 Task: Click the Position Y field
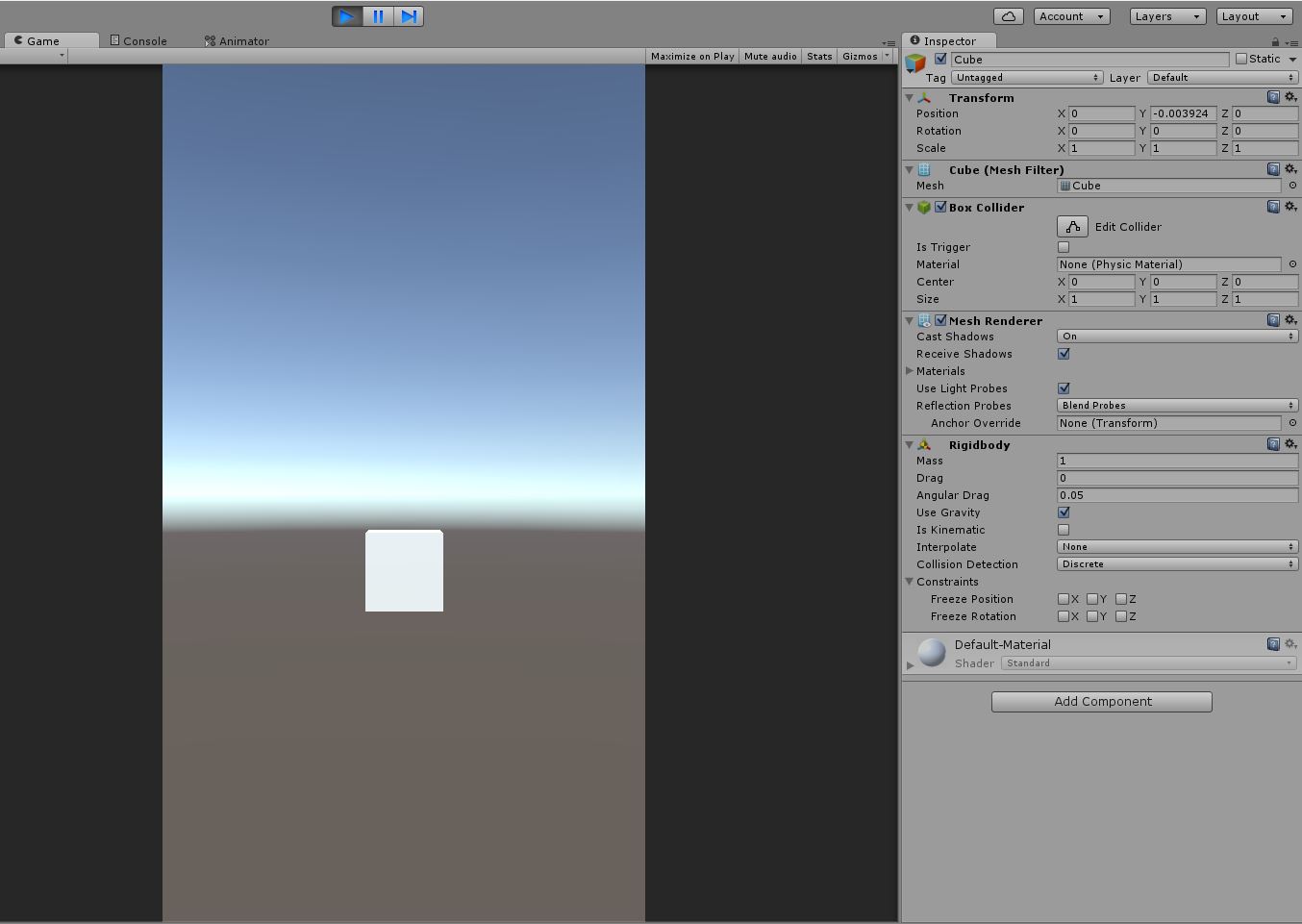coord(1184,113)
